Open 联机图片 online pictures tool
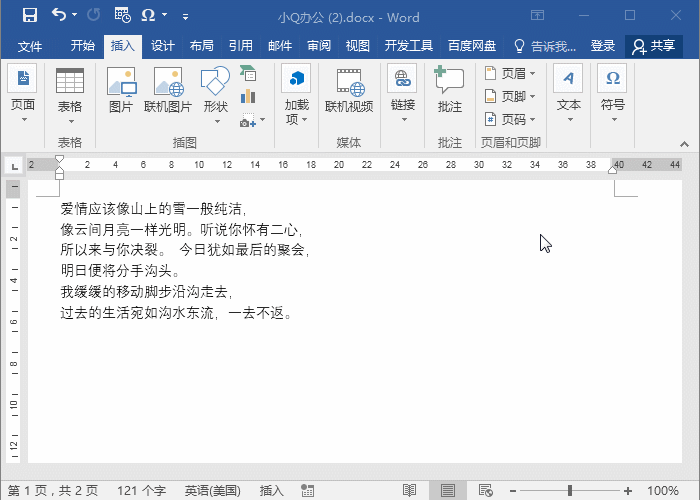Screen dimensions: 700x500 point(167,92)
